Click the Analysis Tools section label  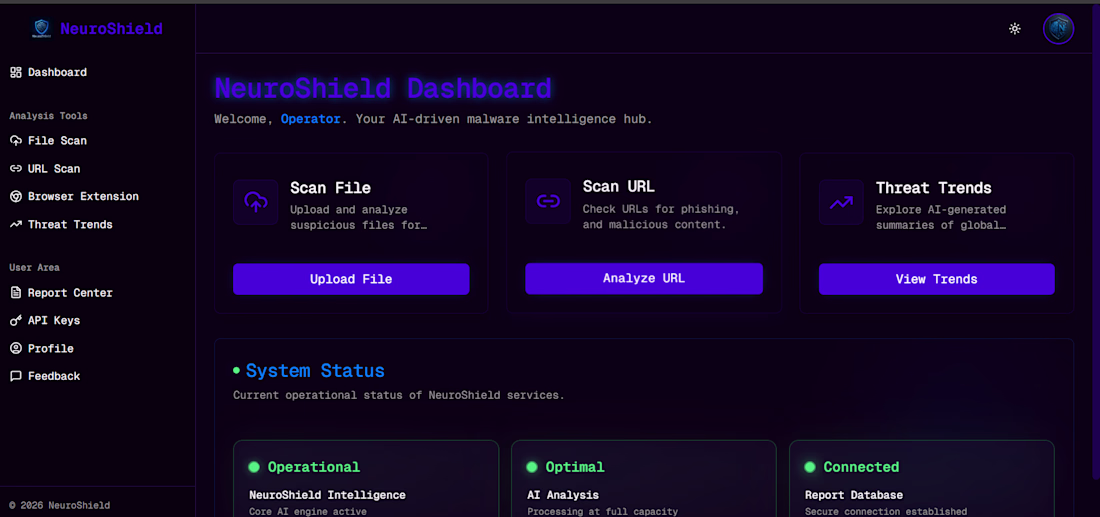(48, 116)
